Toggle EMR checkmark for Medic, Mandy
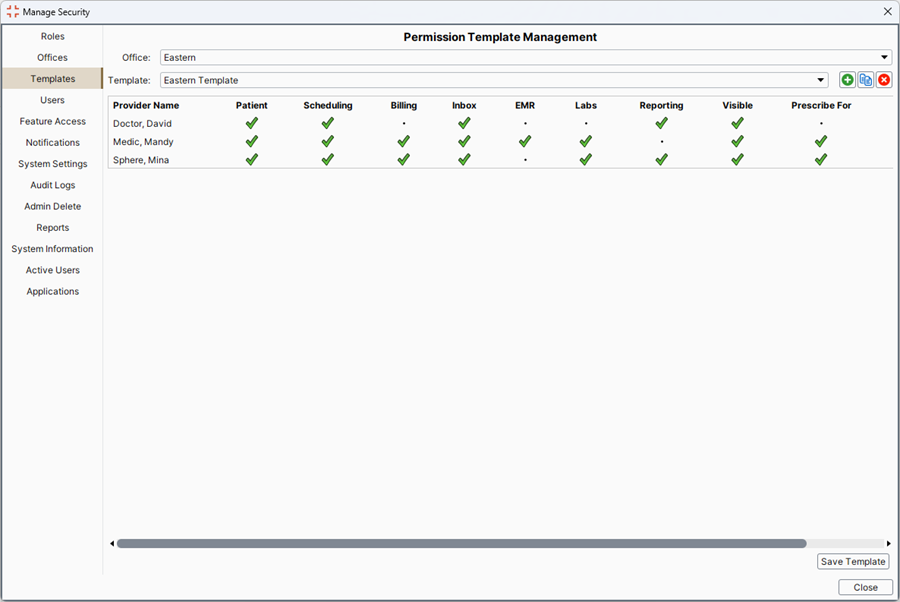The width and height of the screenshot is (900, 602). [525, 142]
